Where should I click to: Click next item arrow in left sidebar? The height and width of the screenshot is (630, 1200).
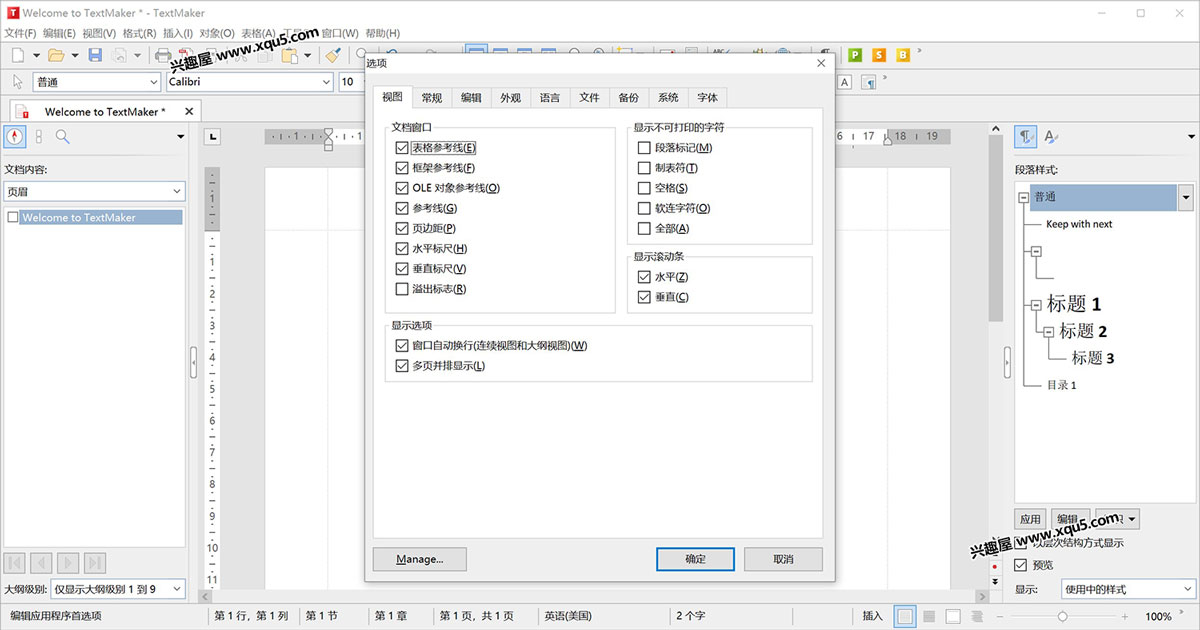click(68, 563)
